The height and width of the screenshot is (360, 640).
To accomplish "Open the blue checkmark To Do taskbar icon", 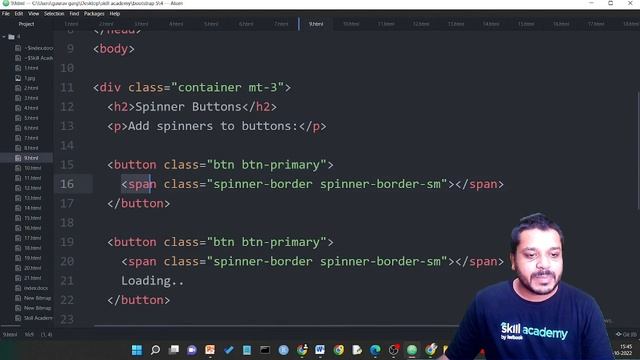I will (x=229, y=350).
